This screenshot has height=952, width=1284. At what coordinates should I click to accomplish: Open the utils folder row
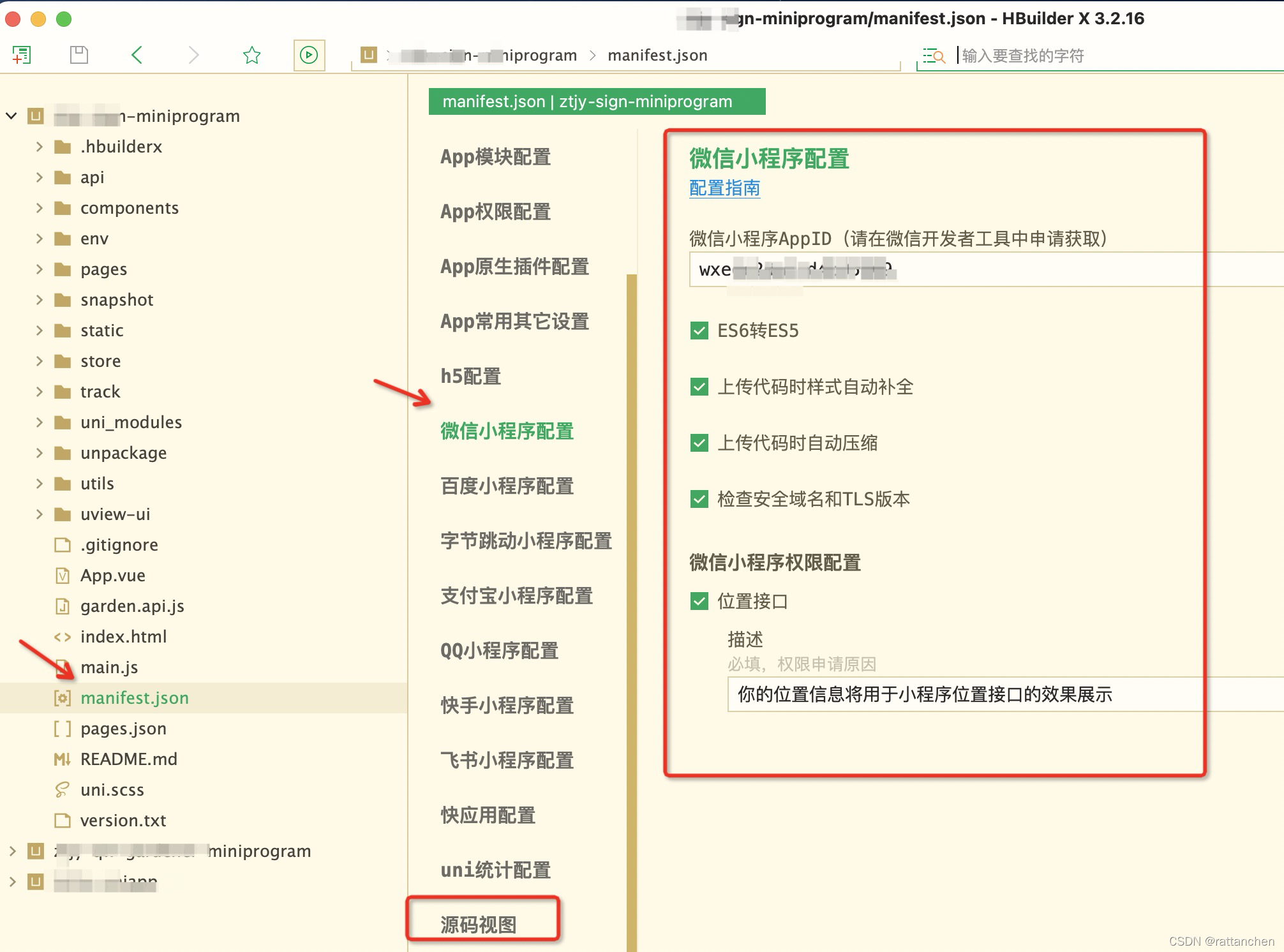204,484
